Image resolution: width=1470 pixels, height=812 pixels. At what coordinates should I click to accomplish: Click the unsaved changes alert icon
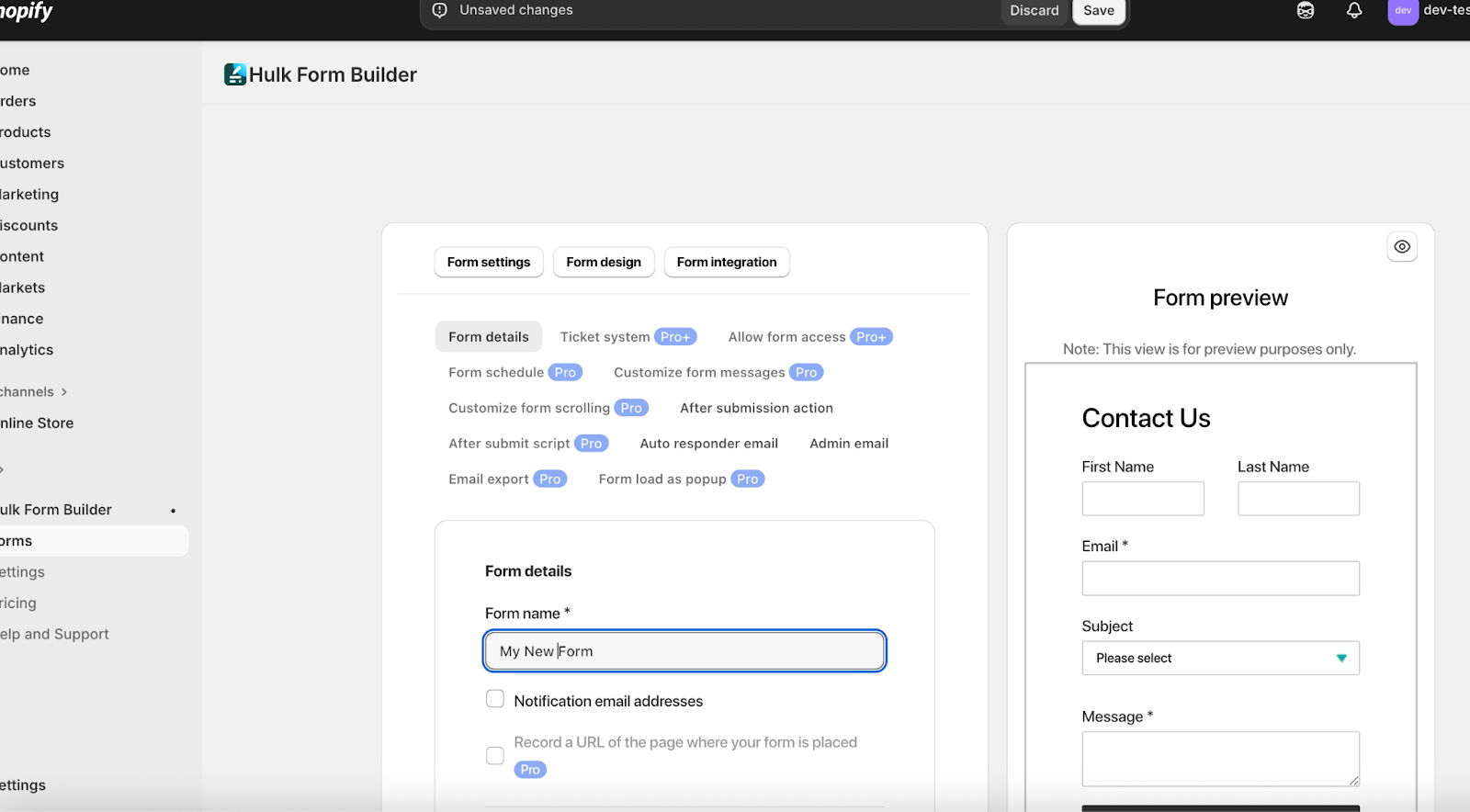(440, 10)
